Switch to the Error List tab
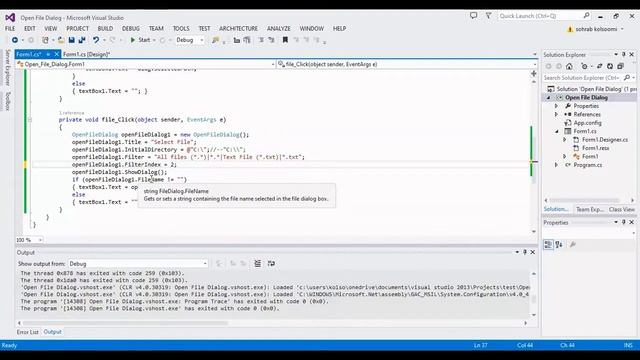The image size is (640, 360). click(27, 332)
